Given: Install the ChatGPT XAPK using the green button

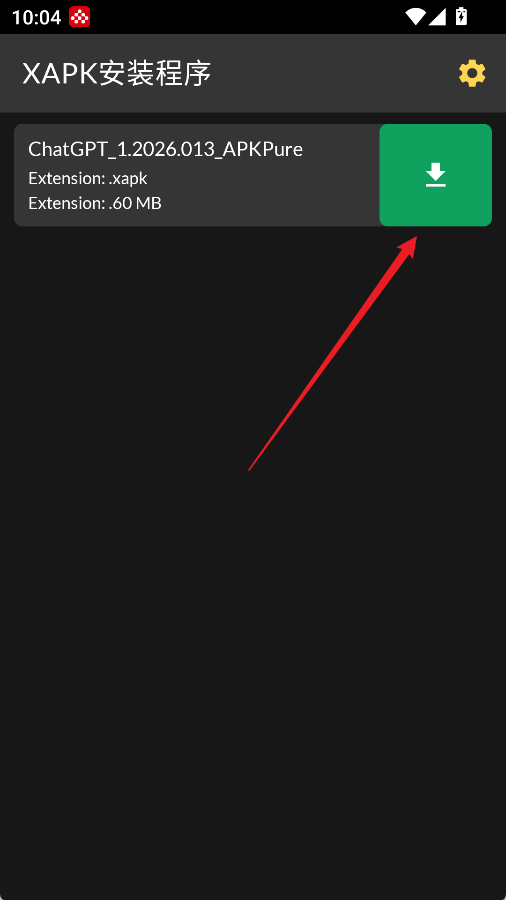Looking at the screenshot, I should (x=436, y=175).
